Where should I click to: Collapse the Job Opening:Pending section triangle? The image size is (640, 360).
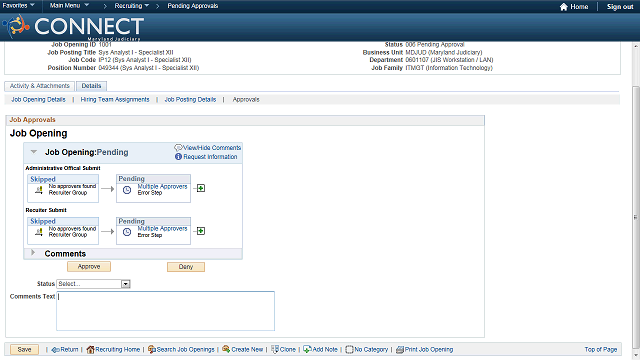34,152
